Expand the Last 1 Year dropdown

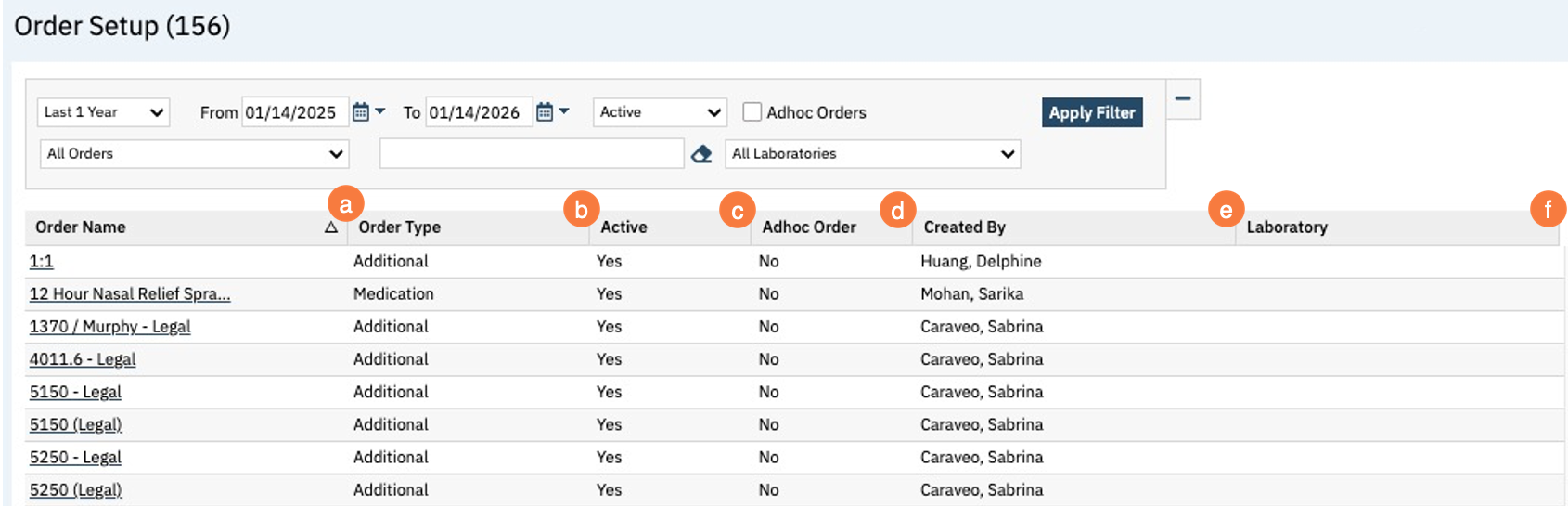[x=104, y=112]
